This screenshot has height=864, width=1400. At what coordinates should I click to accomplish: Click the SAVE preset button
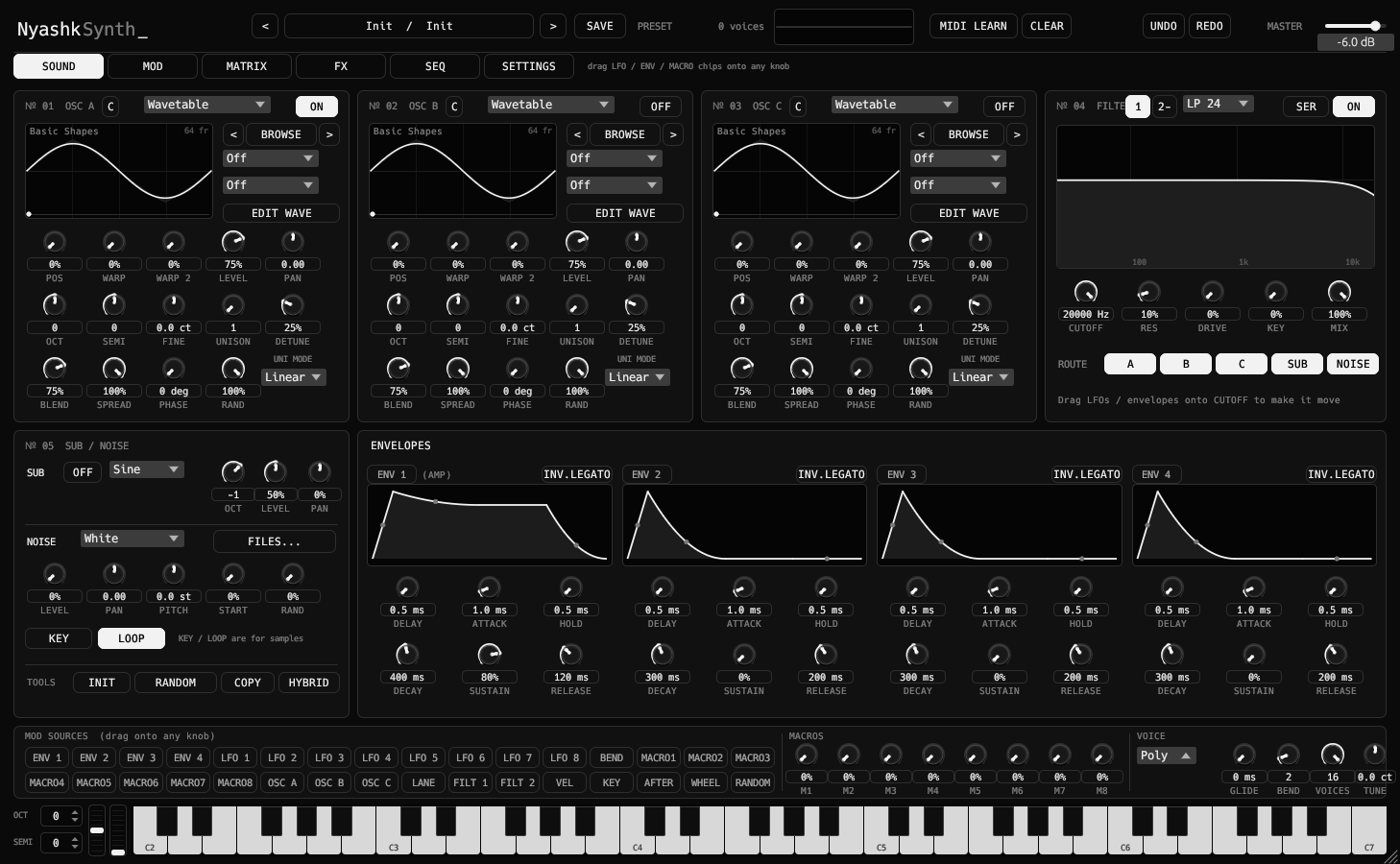600,26
